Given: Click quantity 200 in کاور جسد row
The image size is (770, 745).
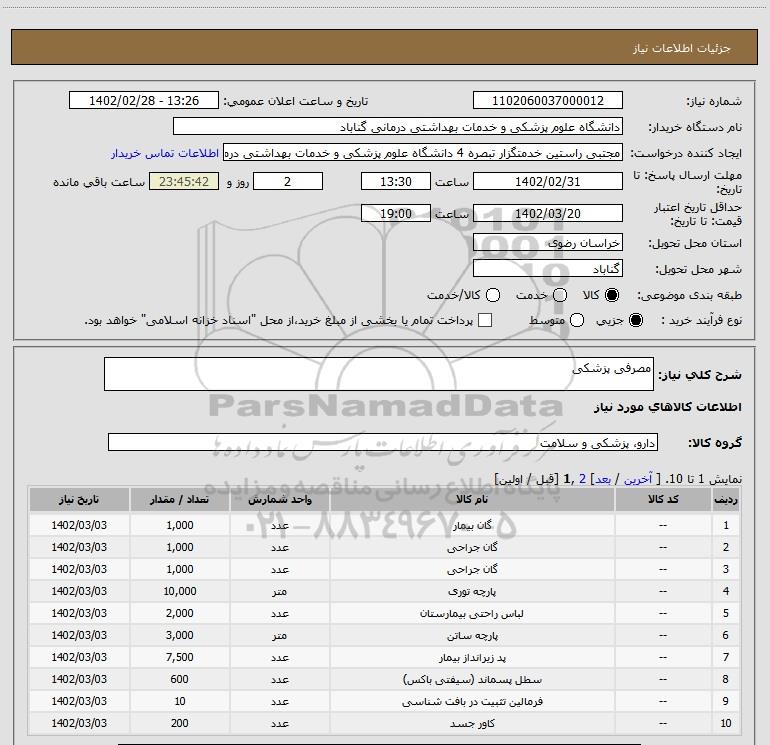Looking at the screenshot, I should coord(180,723).
